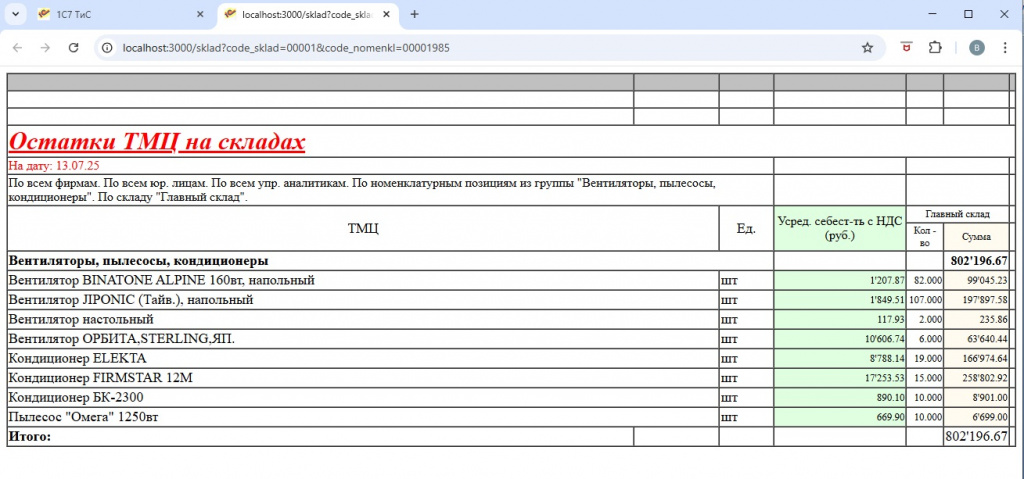Image resolution: width=1024 pixels, height=479 pixels.
Task: Click sum value 258'802.92
Action: tap(987, 378)
